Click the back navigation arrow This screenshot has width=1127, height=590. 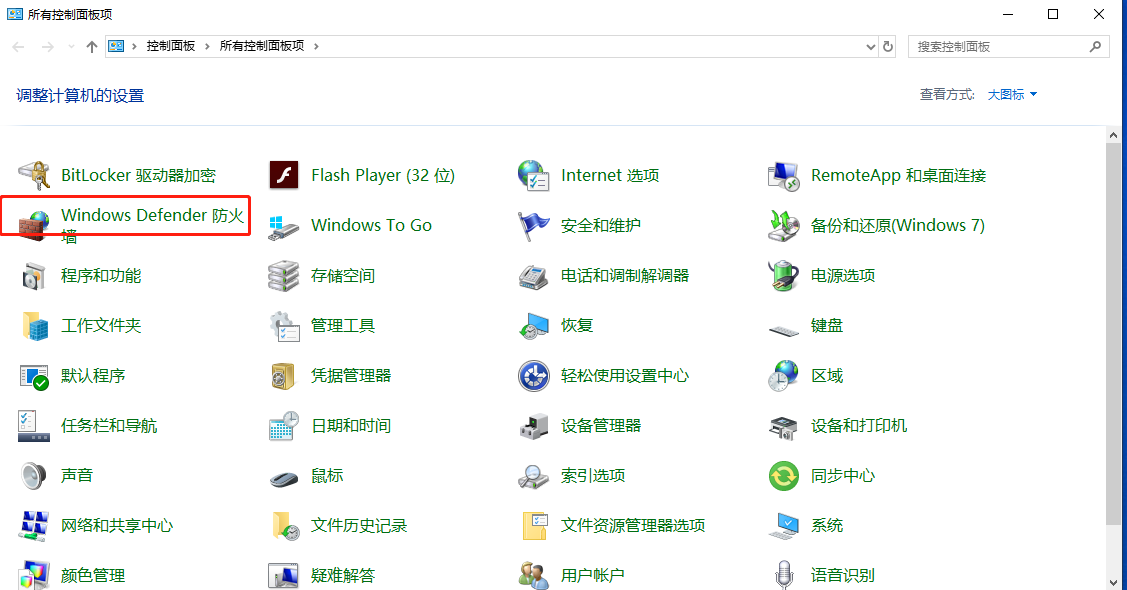pyautogui.click(x=17, y=46)
